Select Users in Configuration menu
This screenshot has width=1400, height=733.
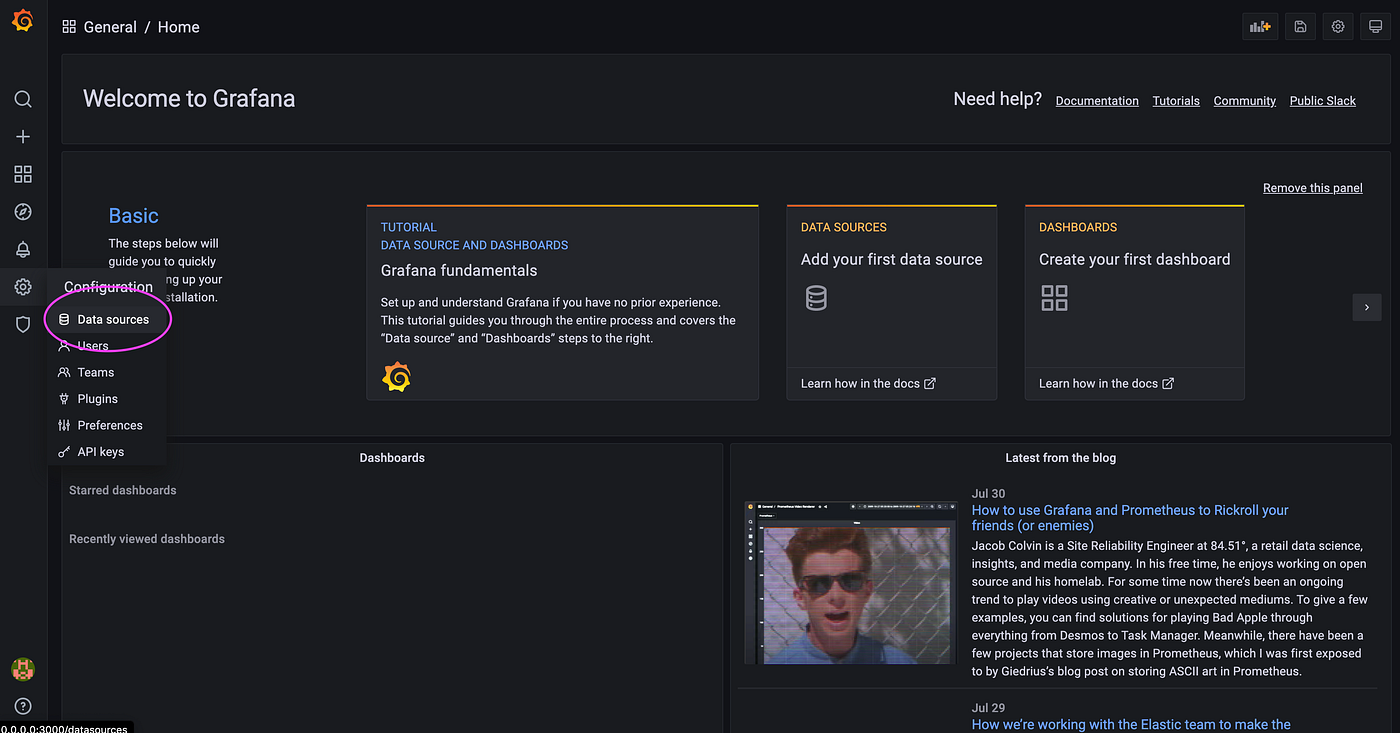pyautogui.click(x=106, y=346)
